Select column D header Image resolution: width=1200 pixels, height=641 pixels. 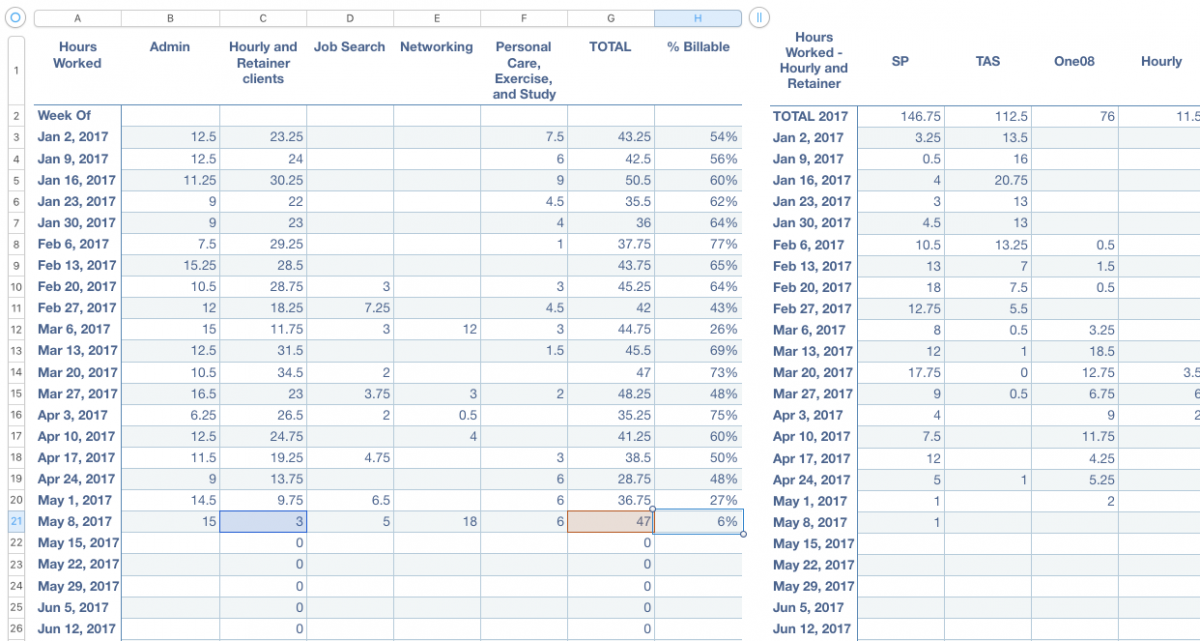point(350,18)
